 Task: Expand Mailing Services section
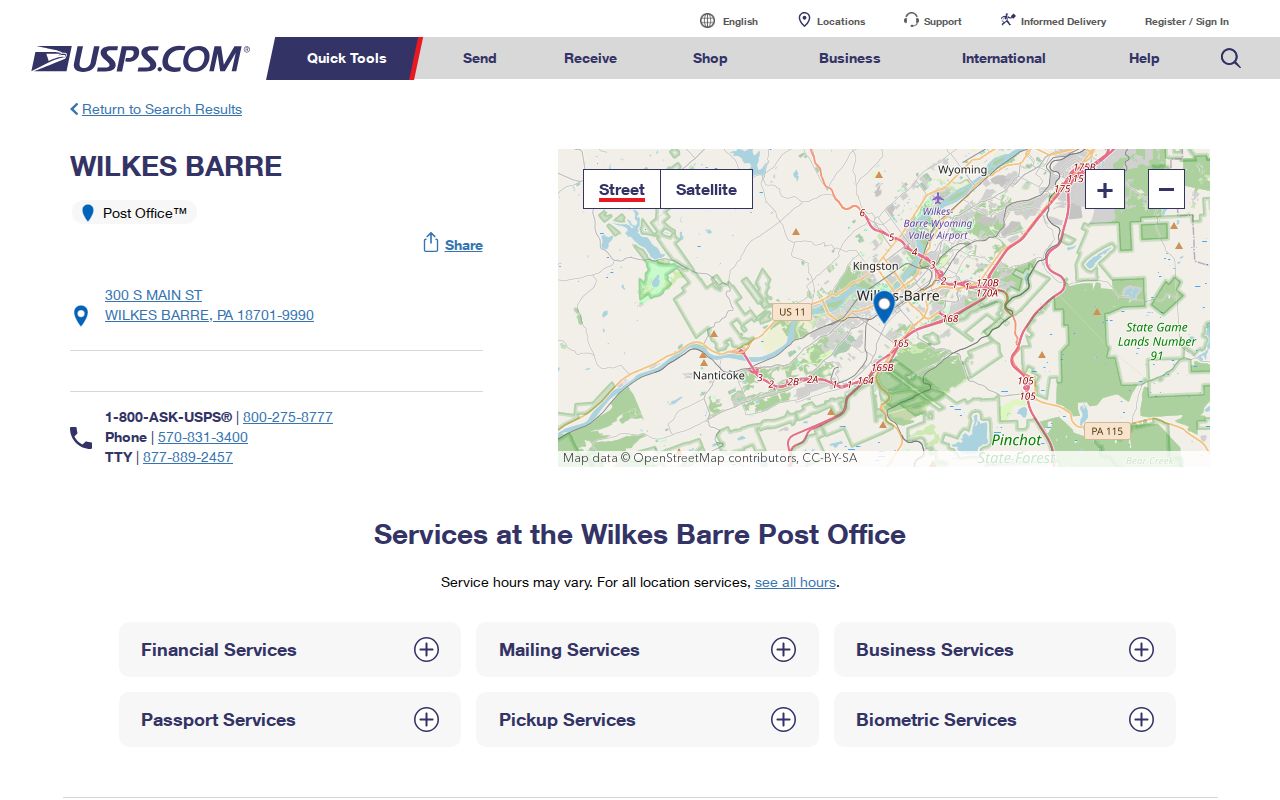click(x=647, y=650)
